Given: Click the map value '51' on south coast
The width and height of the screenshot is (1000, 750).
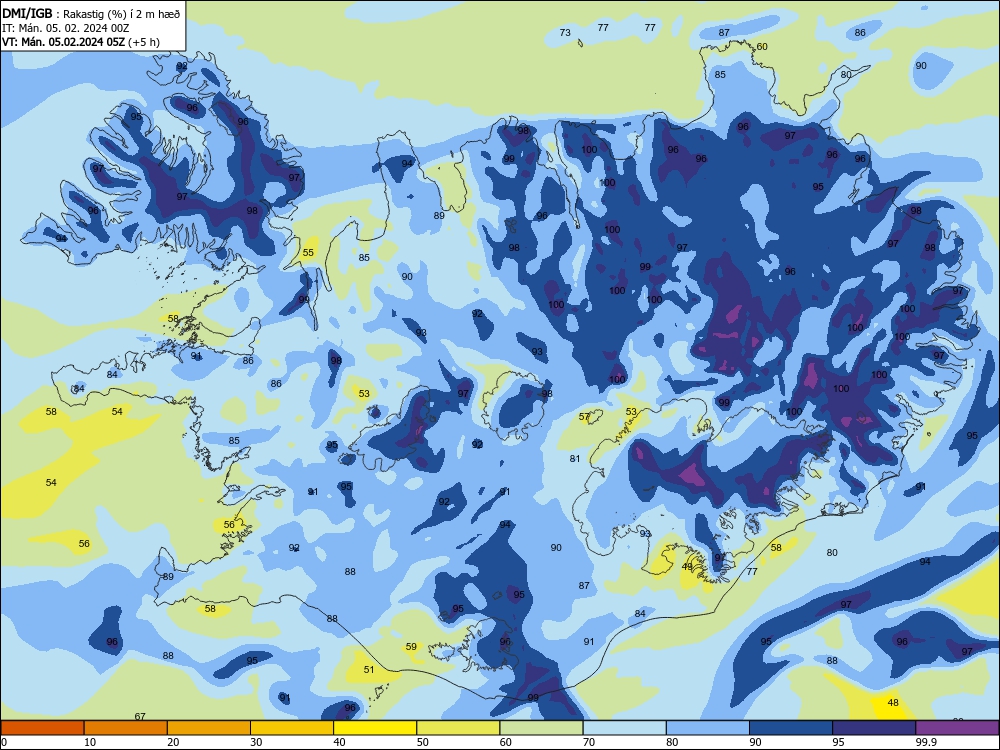Looking at the screenshot, I should tap(369, 670).
